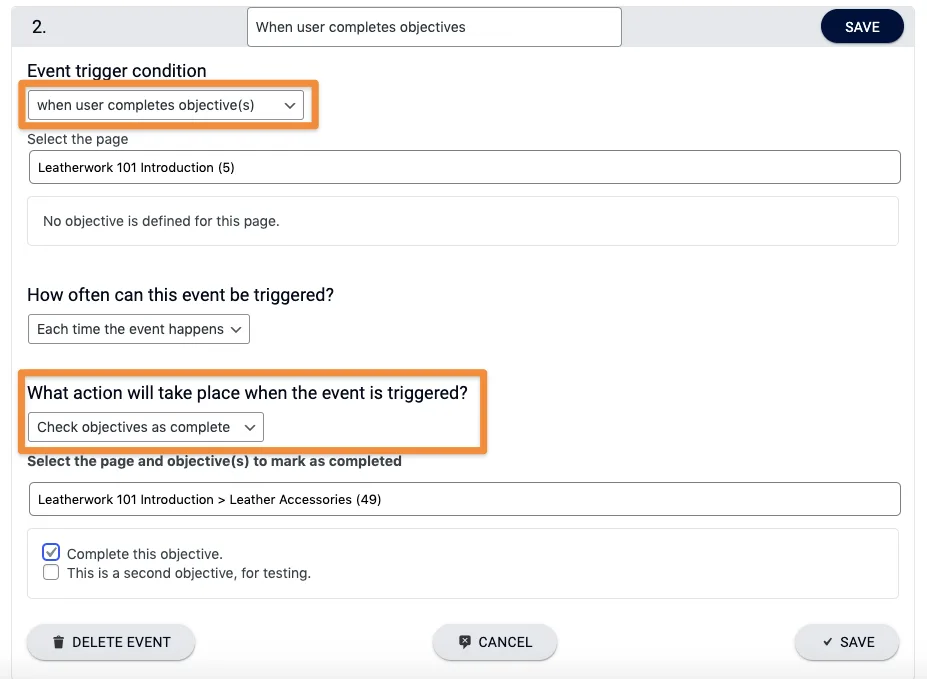Expand the 'Each time the event happens' dropdown

click(138, 329)
